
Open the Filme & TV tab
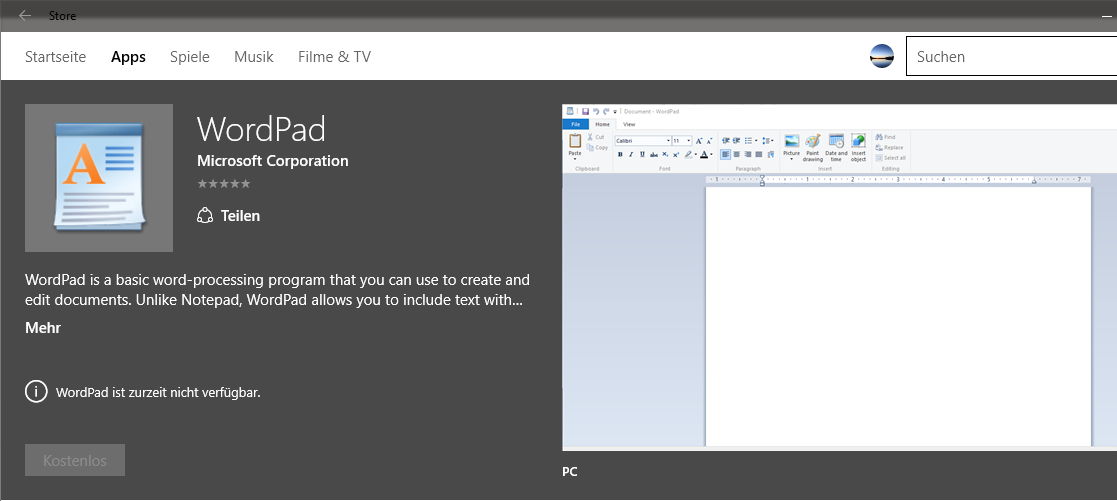click(x=334, y=57)
